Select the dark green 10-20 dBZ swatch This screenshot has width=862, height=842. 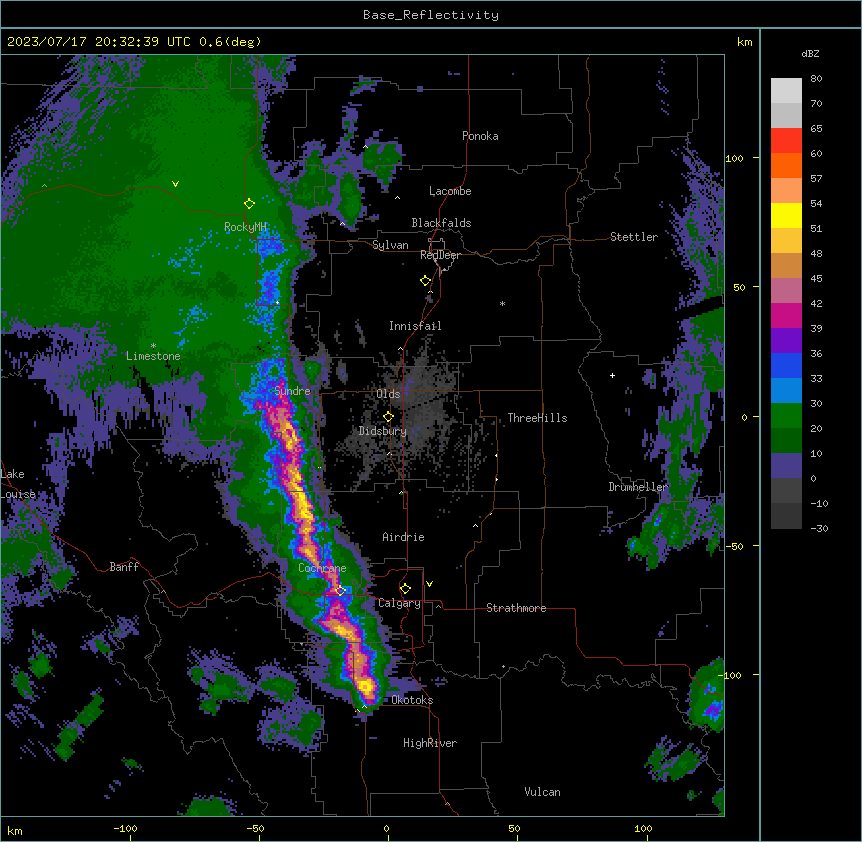(x=786, y=440)
